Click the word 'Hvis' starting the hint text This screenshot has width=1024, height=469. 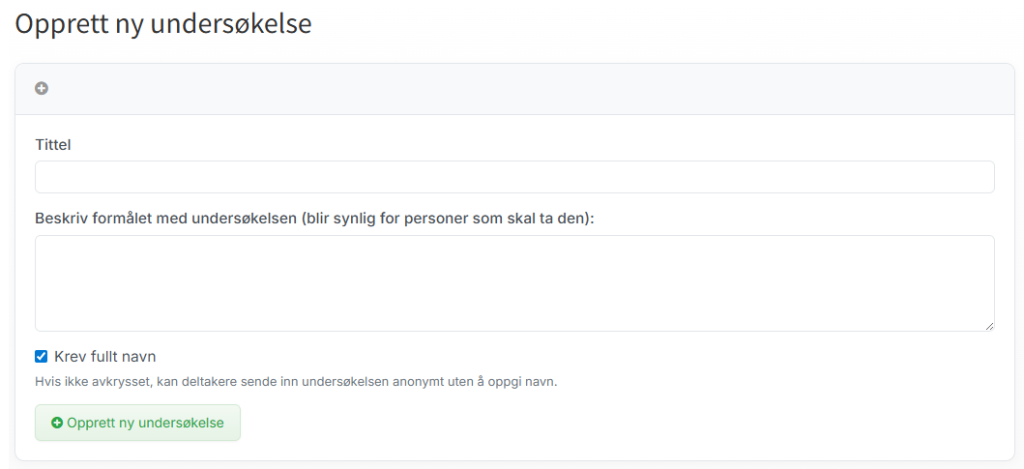point(46,382)
